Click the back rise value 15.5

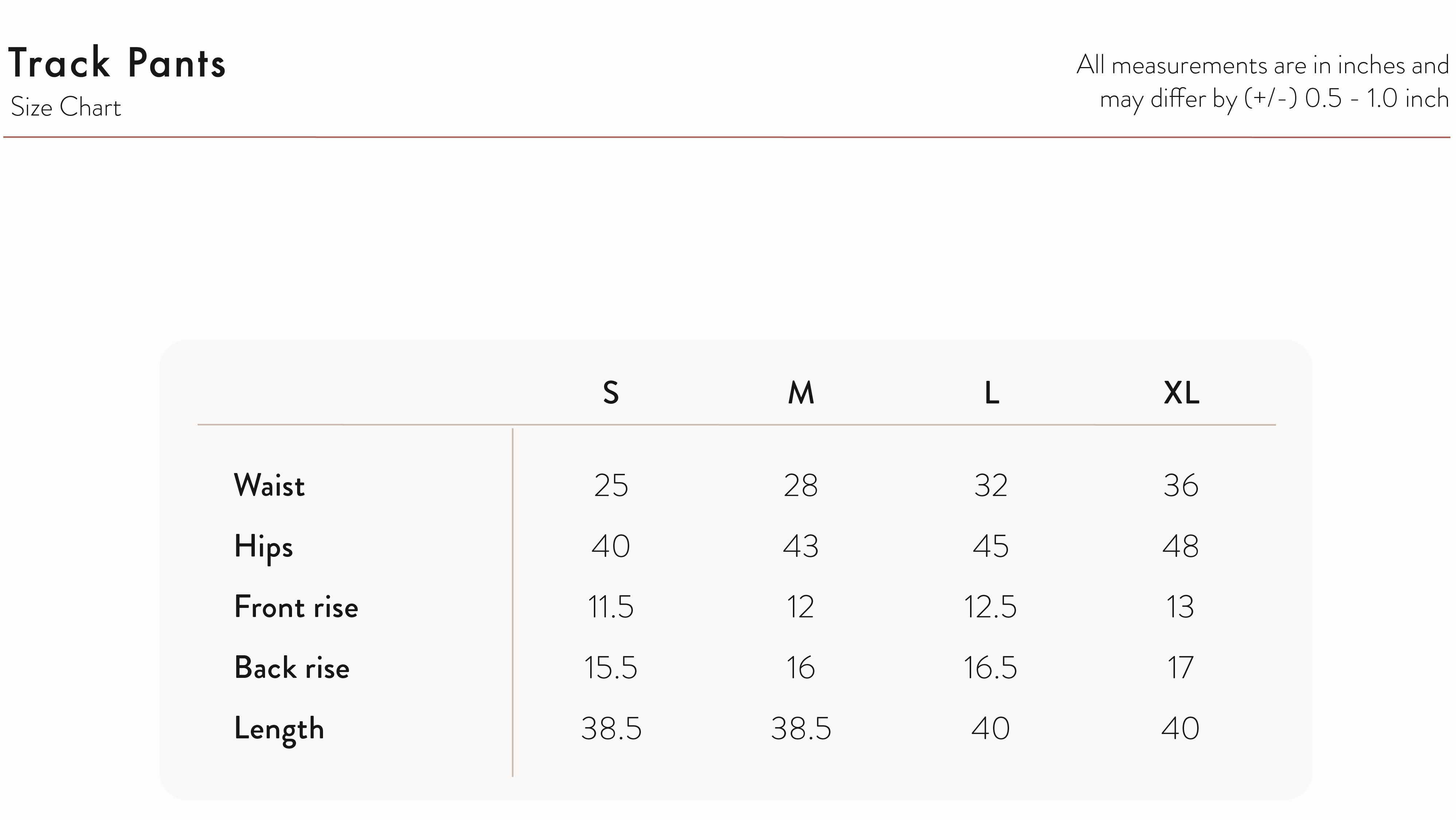pyautogui.click(x=611, y=667)
